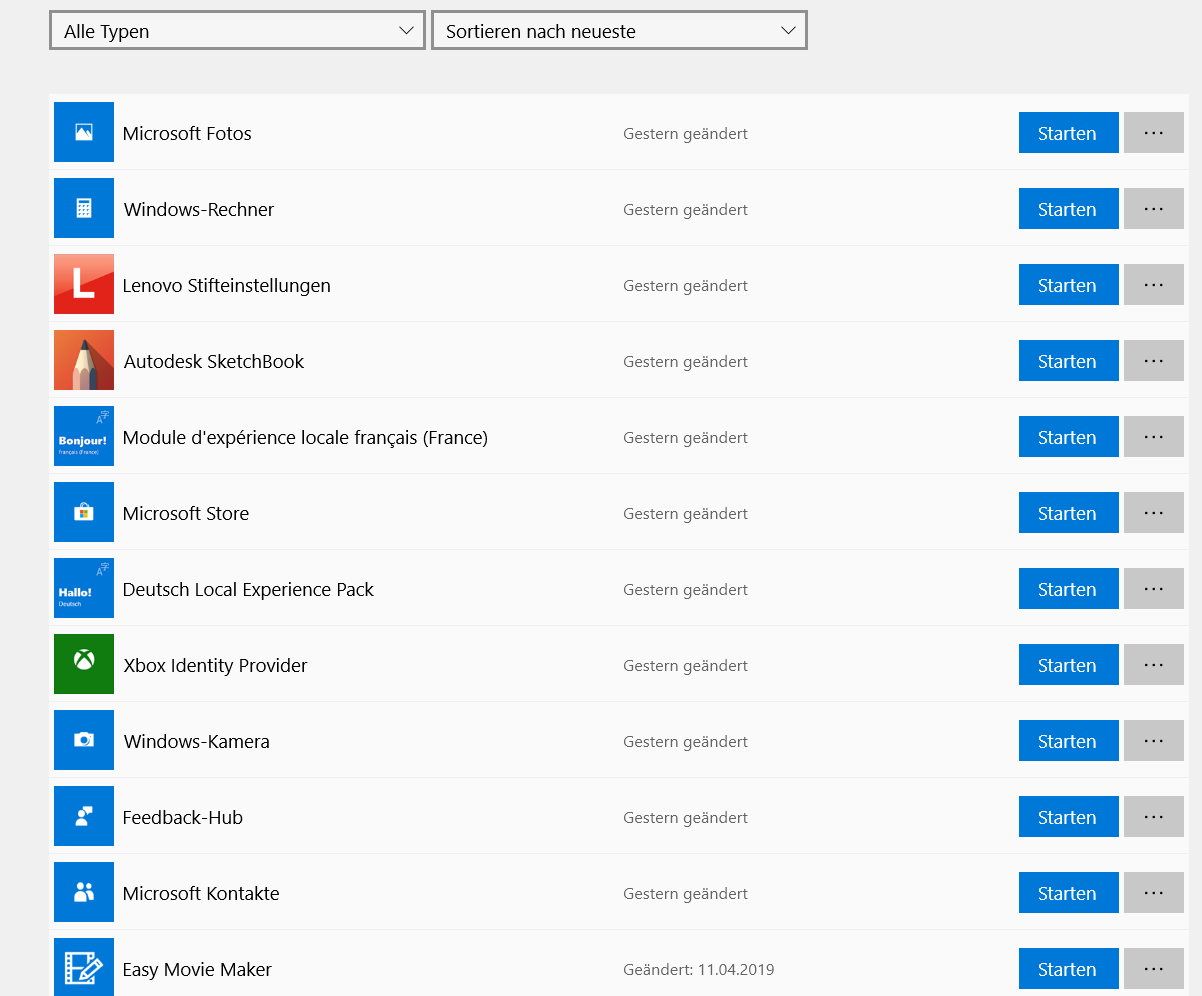Viewport: 1202px width, 996px height.
Task: Open more options for Xbox Identity Provider
Action: click(x=1154, y=665)
